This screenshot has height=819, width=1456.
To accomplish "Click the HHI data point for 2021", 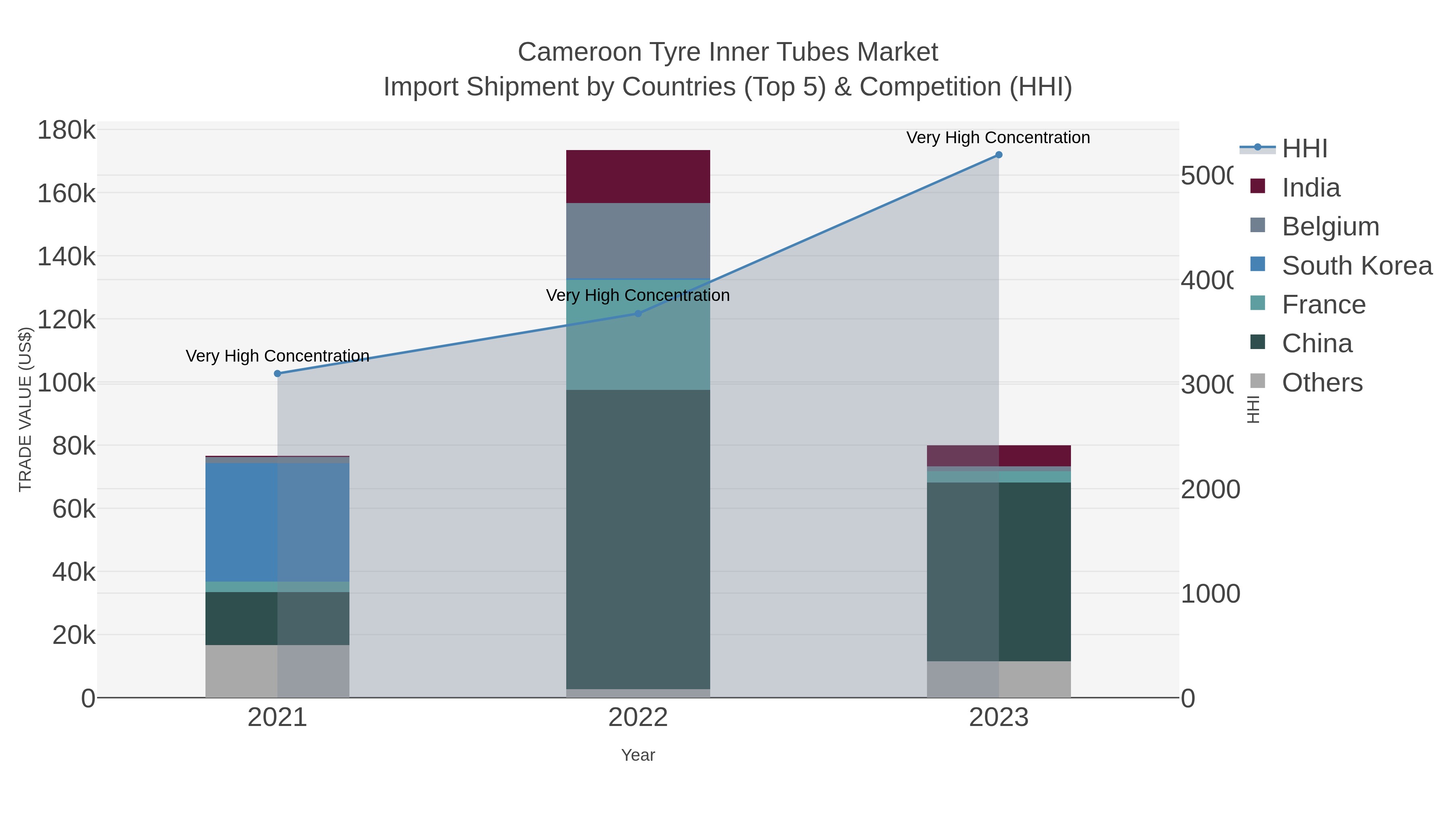I will (x=277, y=374).
